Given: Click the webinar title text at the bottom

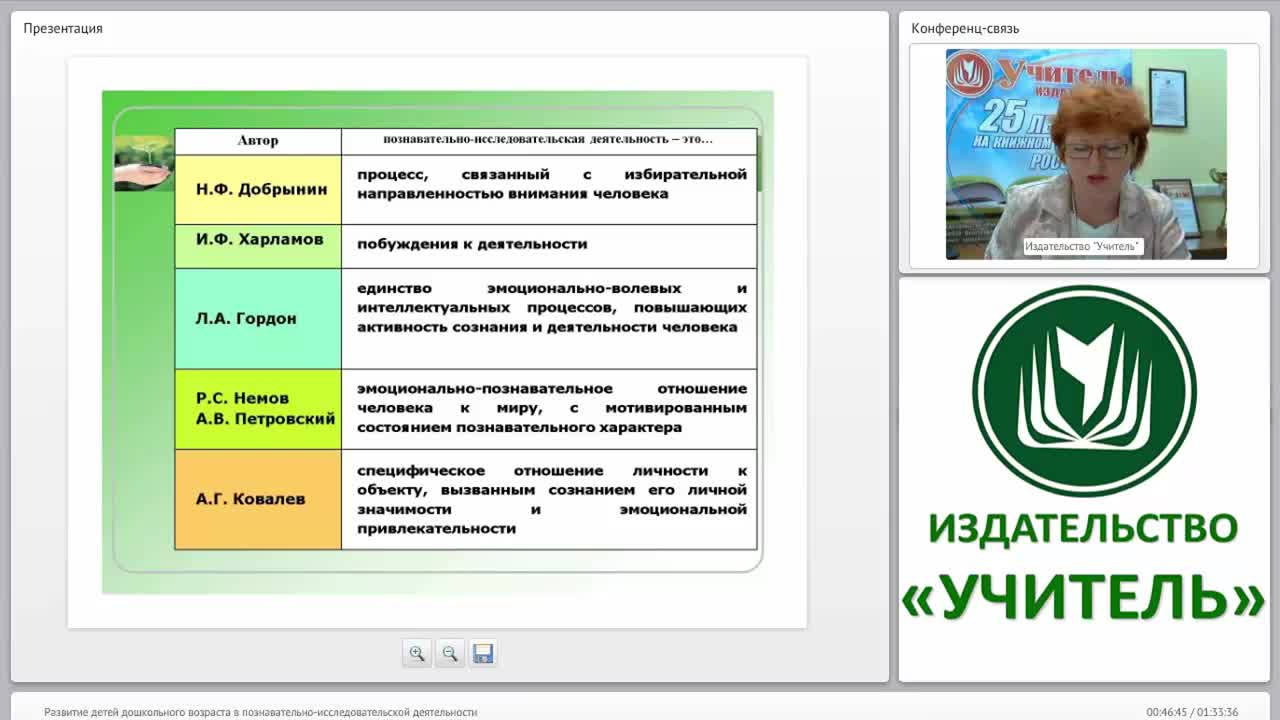Looking at the screenshot, I should [x=260, y=712].
